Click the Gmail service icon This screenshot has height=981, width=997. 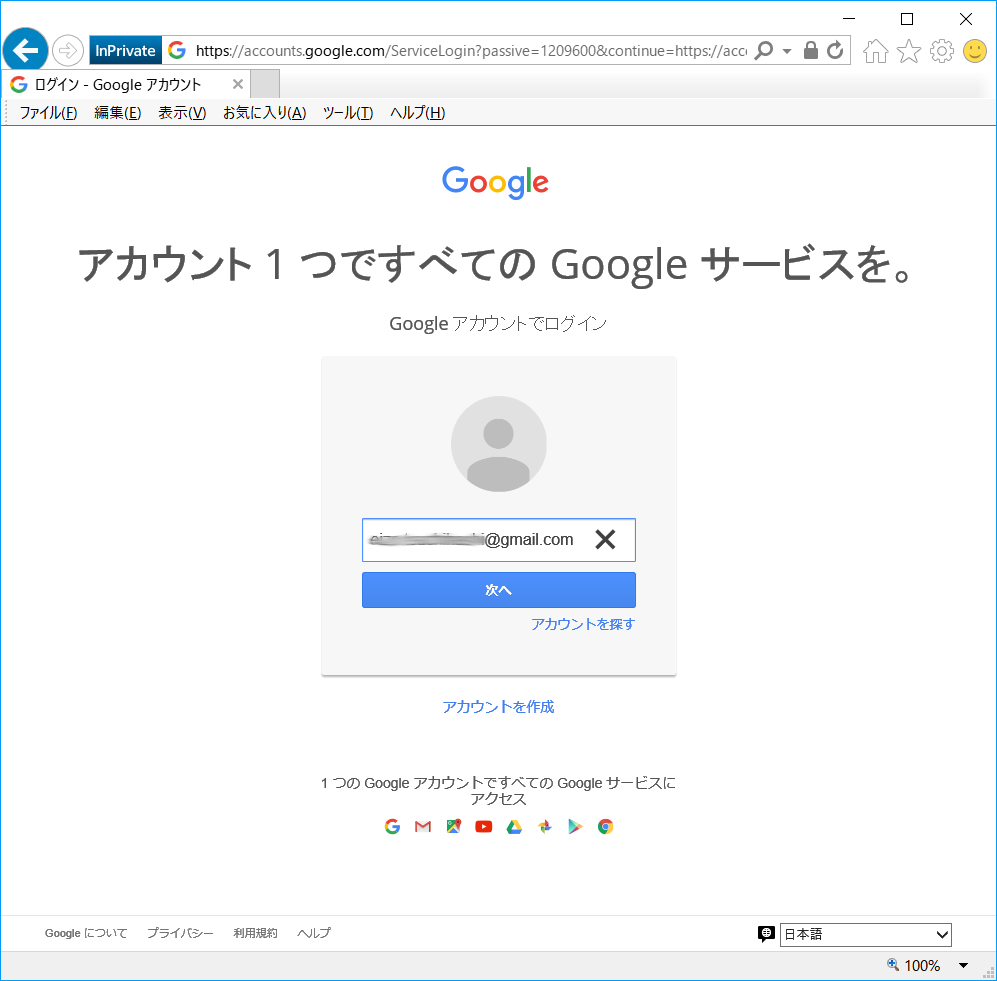click(423, 827)
